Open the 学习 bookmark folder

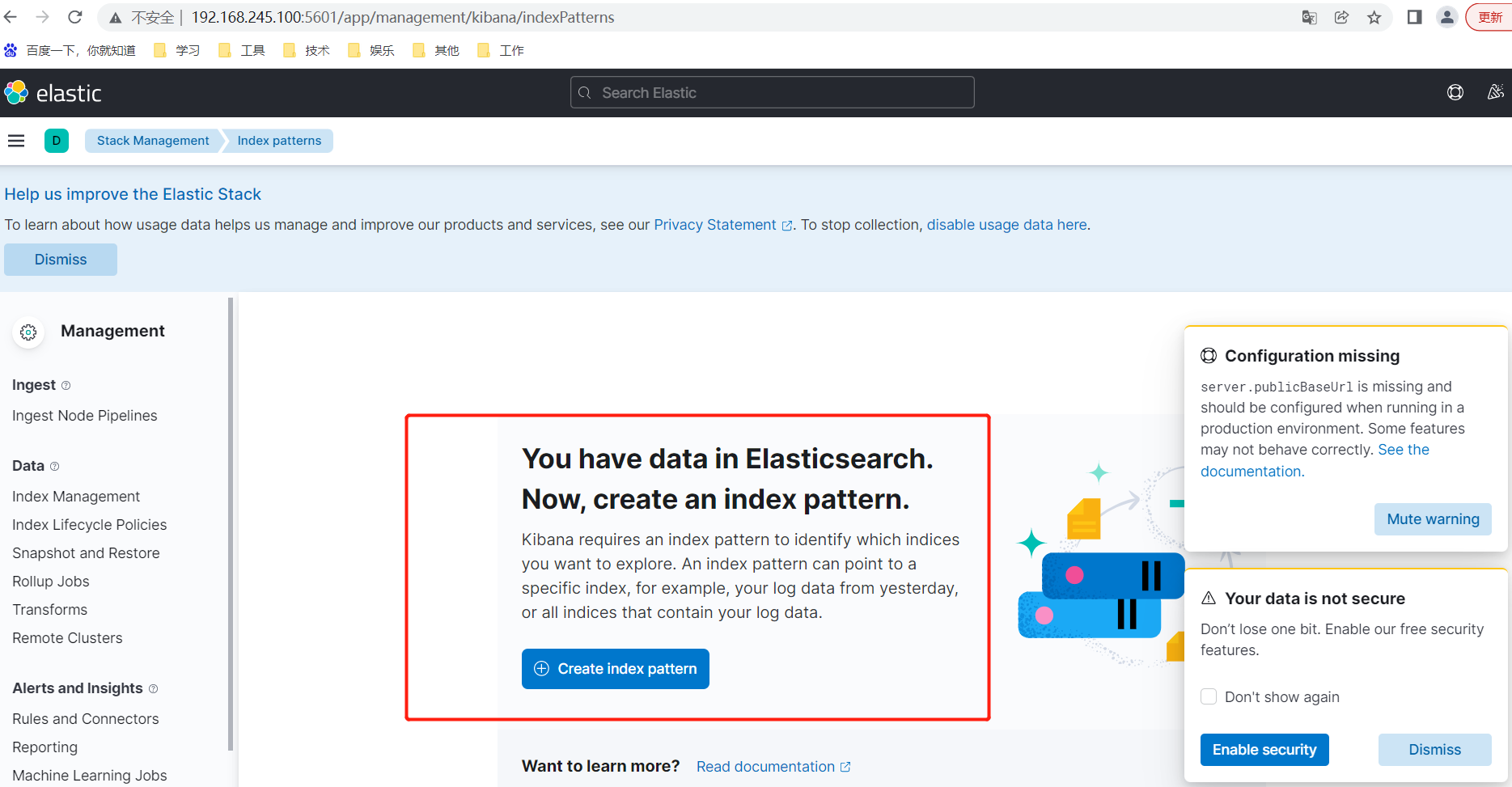(x=176, y=51)
